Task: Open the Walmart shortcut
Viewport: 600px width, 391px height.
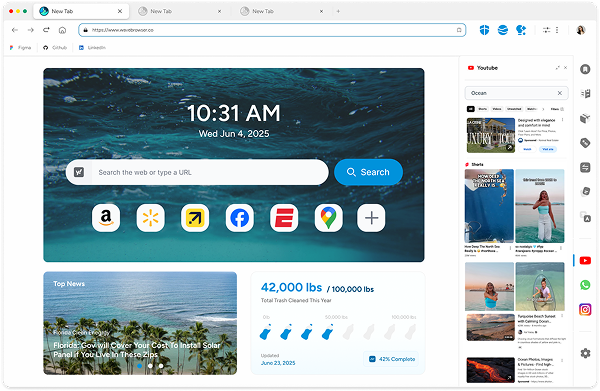Action: pyautogui.click(x=150, y=218)
